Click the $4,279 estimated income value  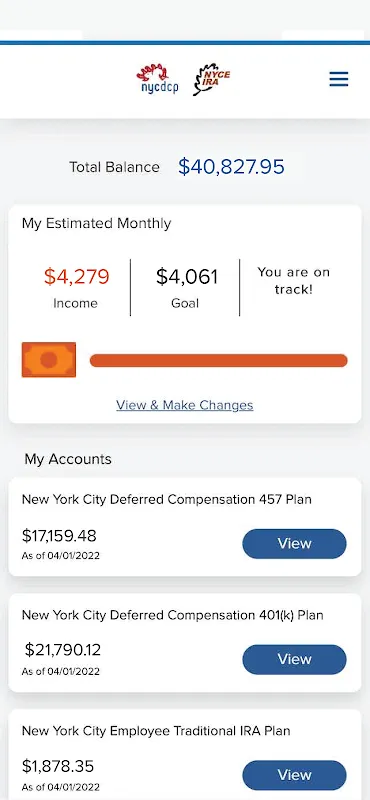coord(77,277)
